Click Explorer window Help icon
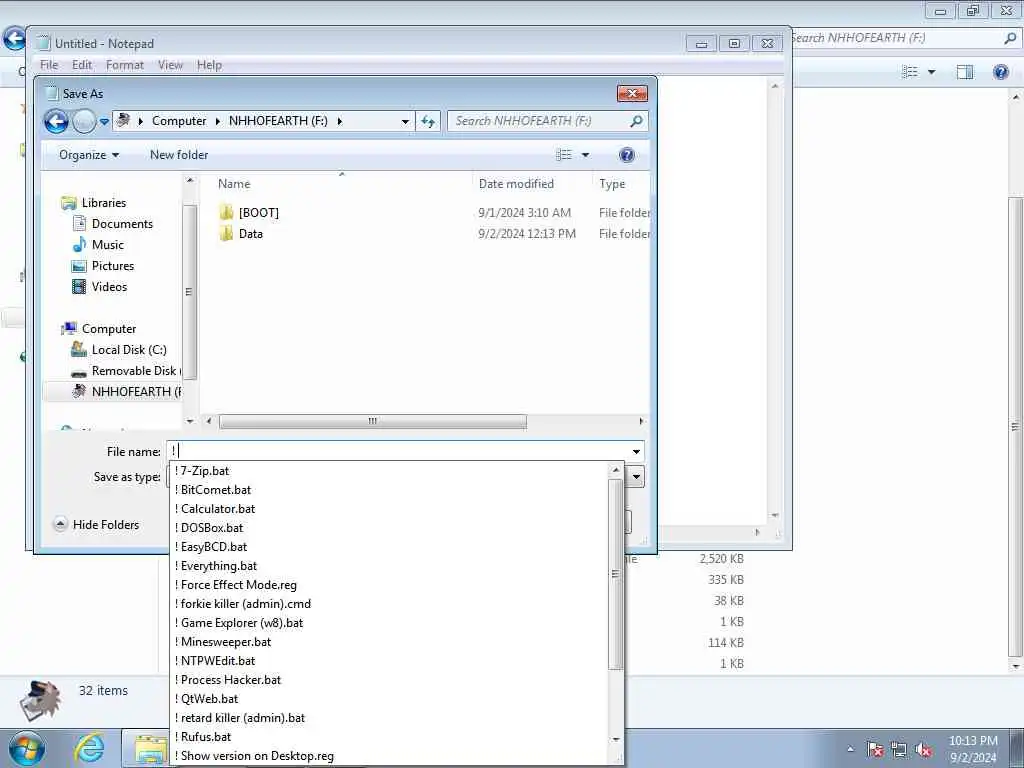The width and height of the screenshot is (1024, 768). [1000, 72]
